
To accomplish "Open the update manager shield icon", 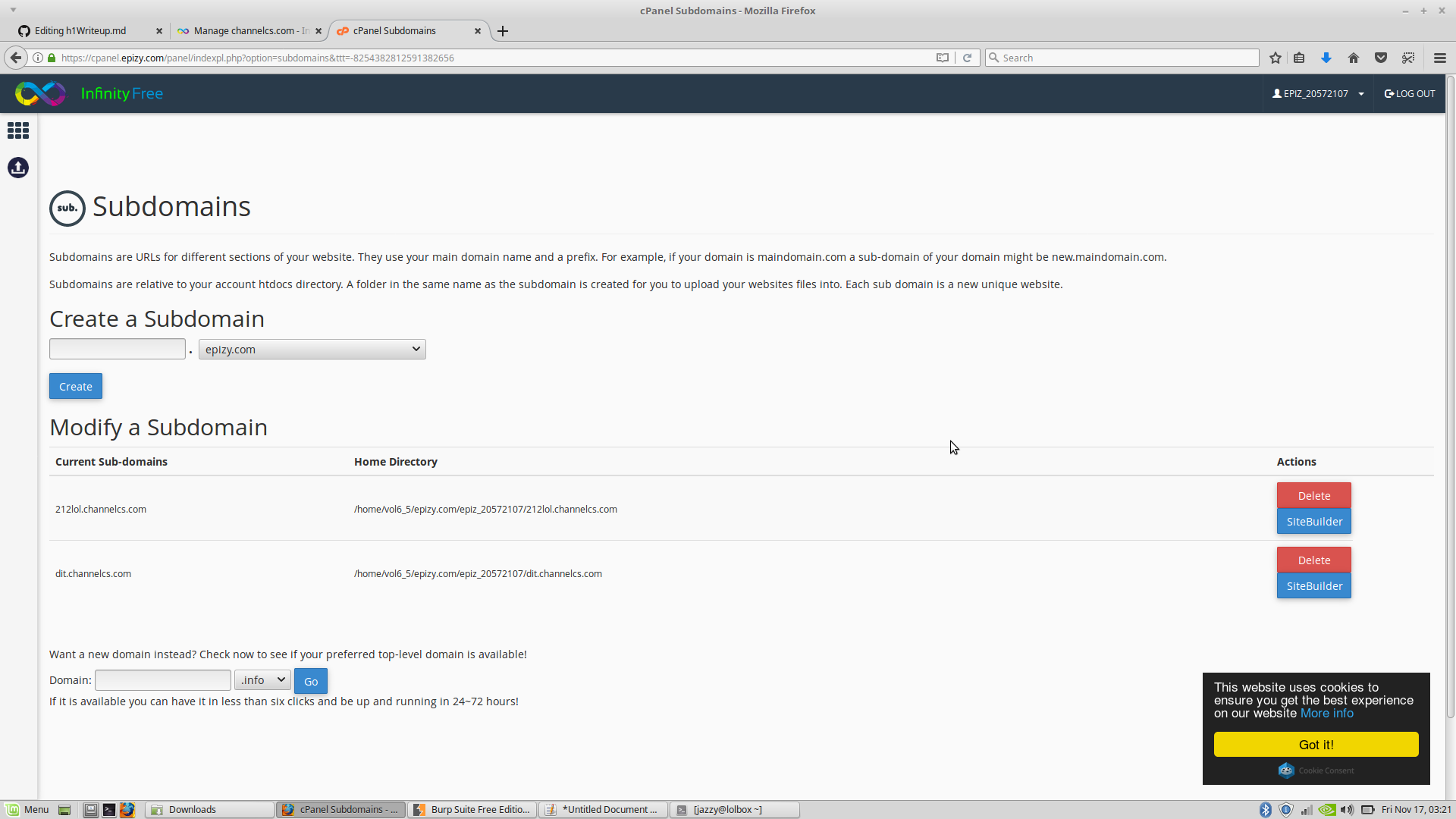I will click(1286, 810).
